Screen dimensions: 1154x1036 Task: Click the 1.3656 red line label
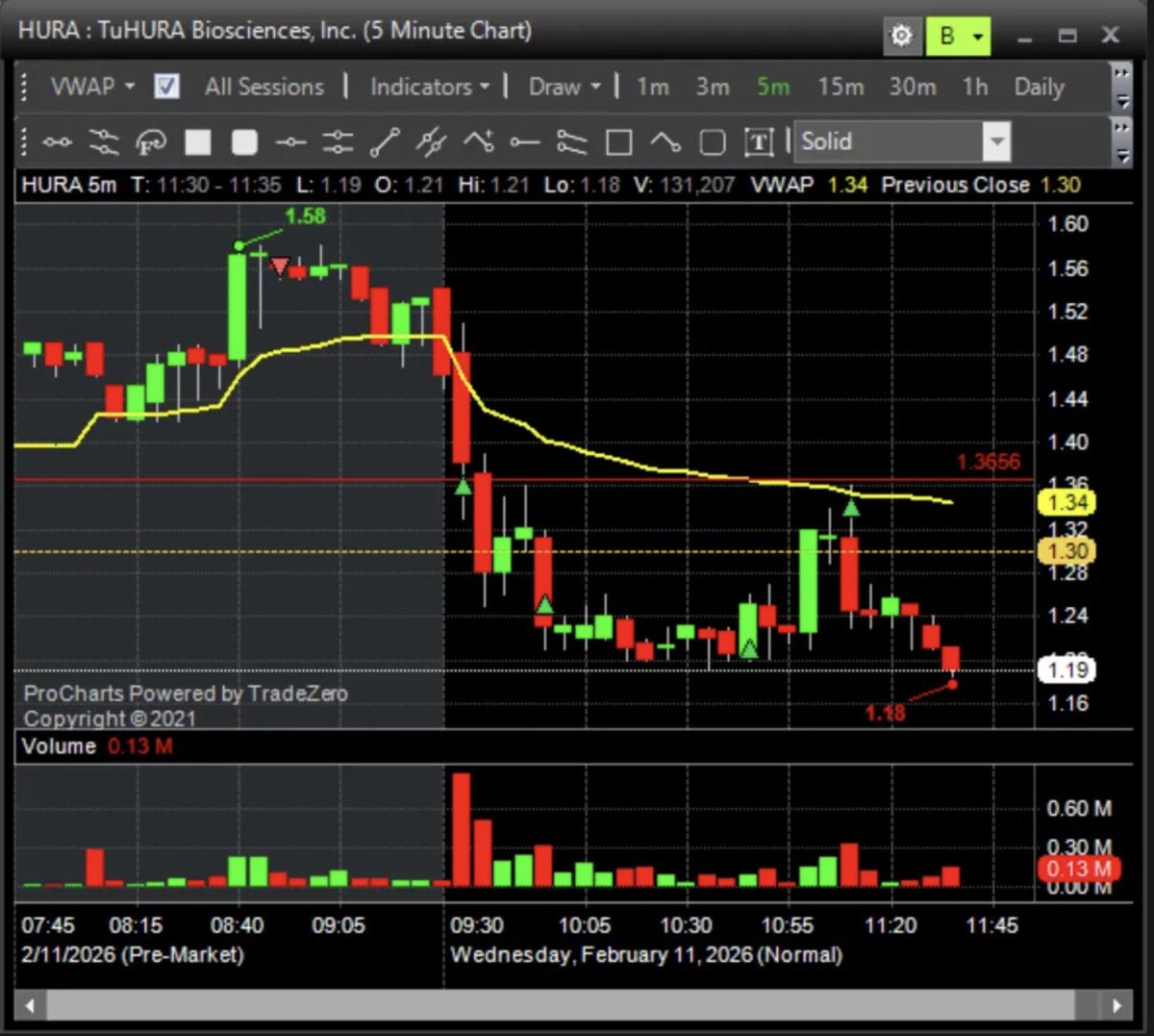pyautogui.click(x=988, y=462)
